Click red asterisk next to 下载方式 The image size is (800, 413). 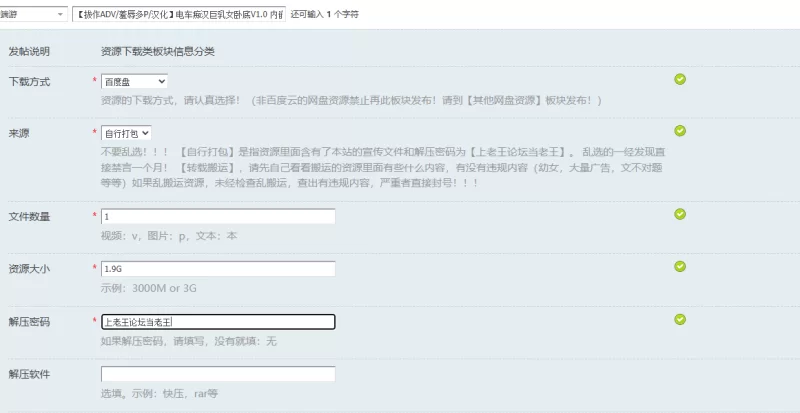94,81
